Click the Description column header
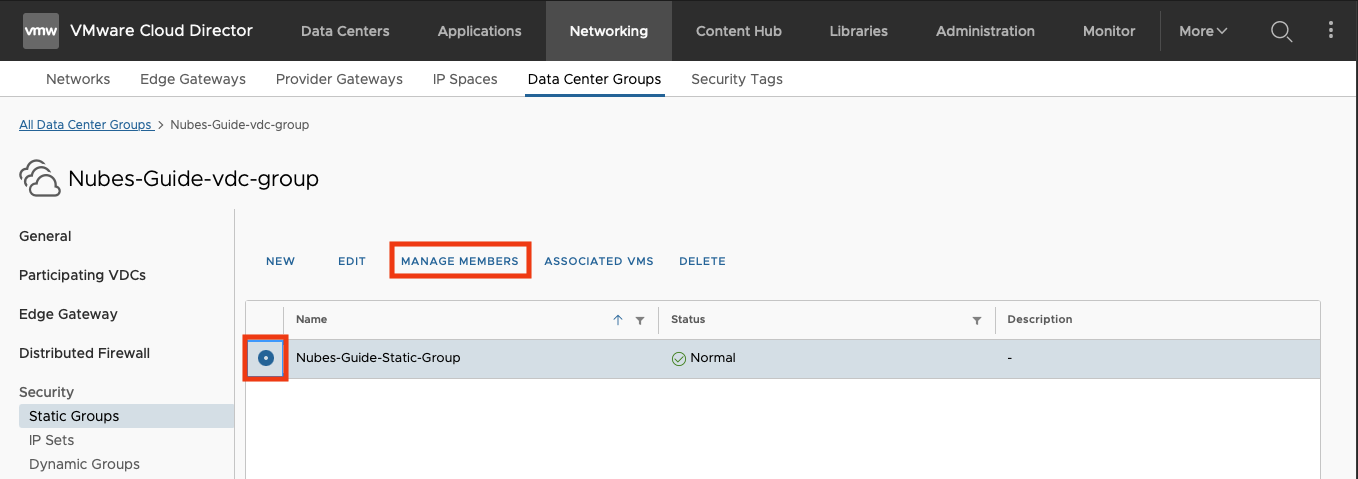 coord(1040,320)
